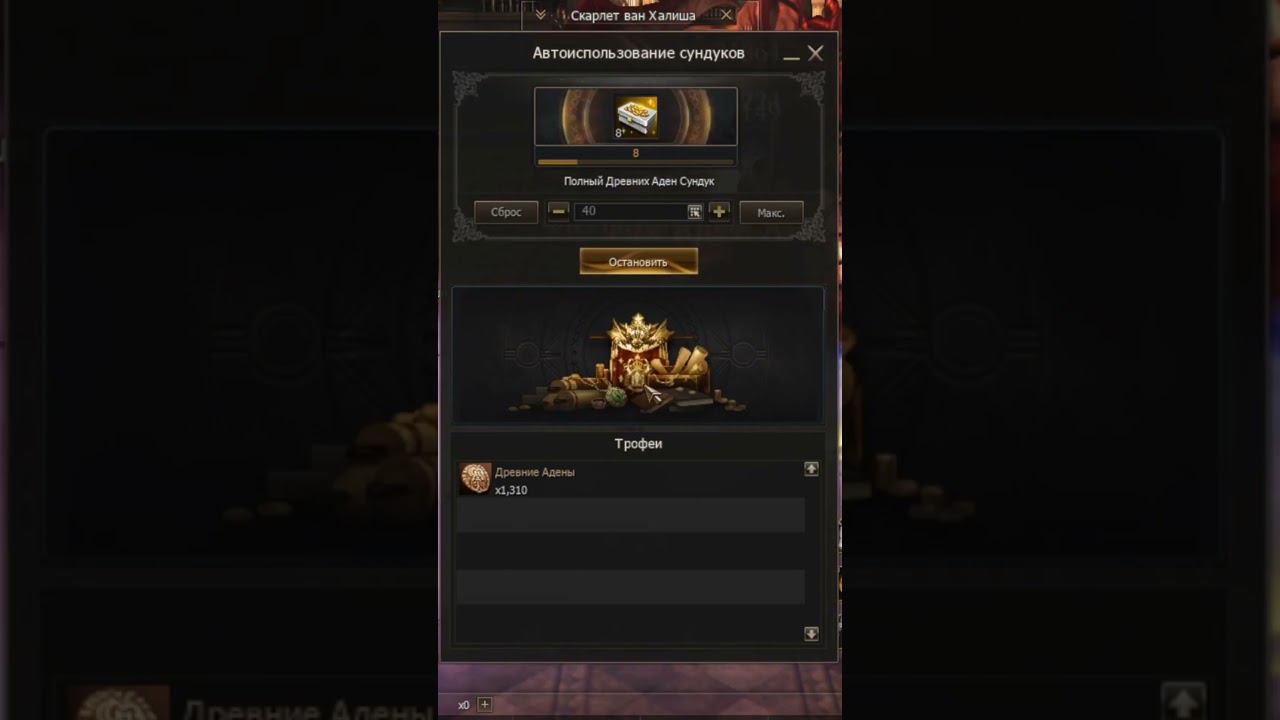Select the Древние Адены x1,310 trophy row
Screen dimensions: 1280x720
click(631, 480)
